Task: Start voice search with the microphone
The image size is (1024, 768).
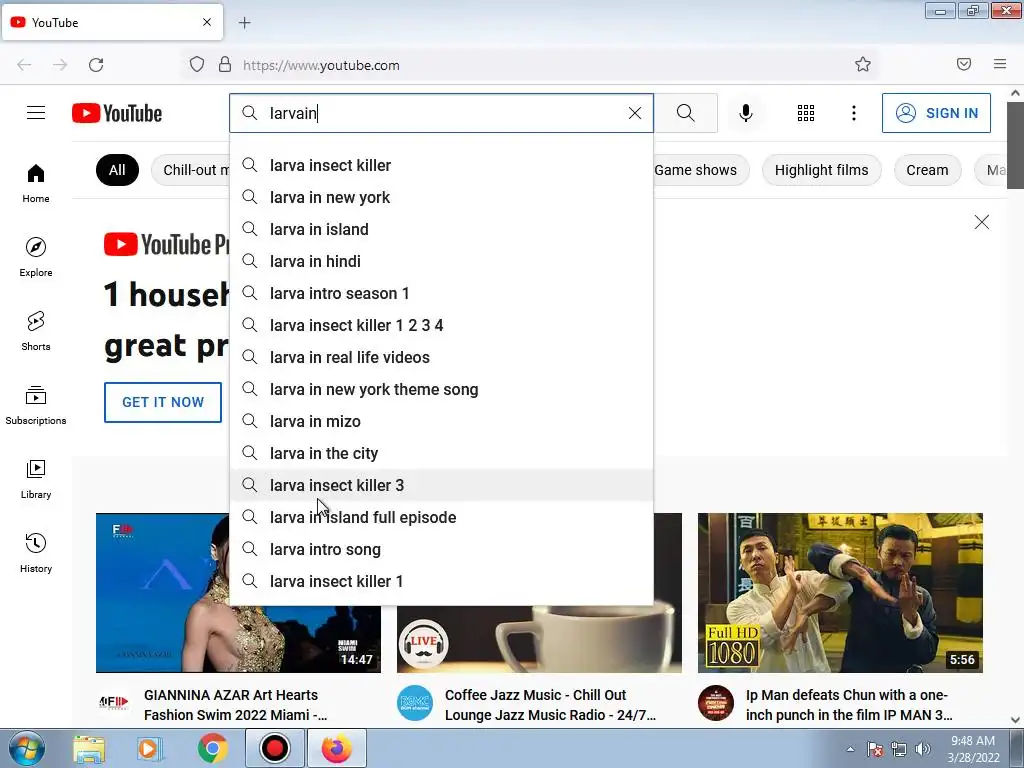Action: (746, 113)
